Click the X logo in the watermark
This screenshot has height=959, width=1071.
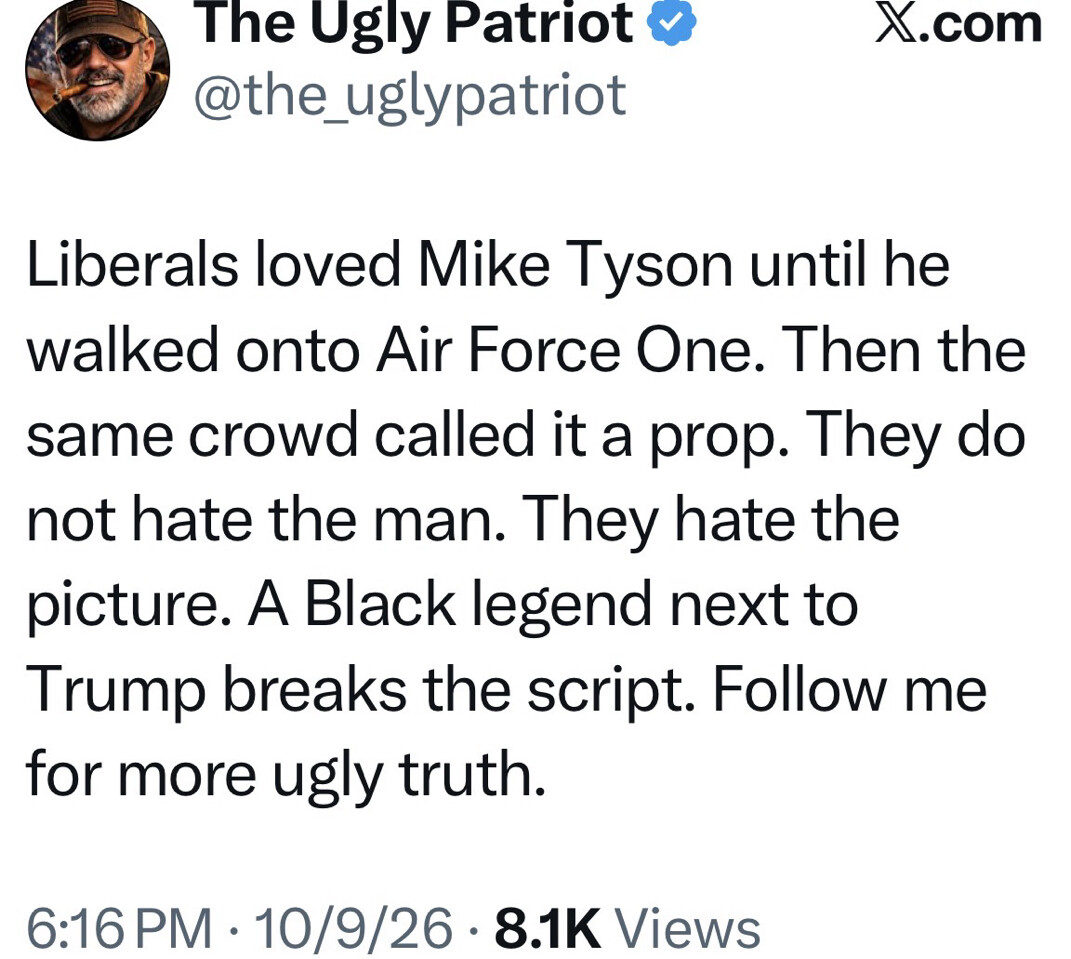[896, 25]
